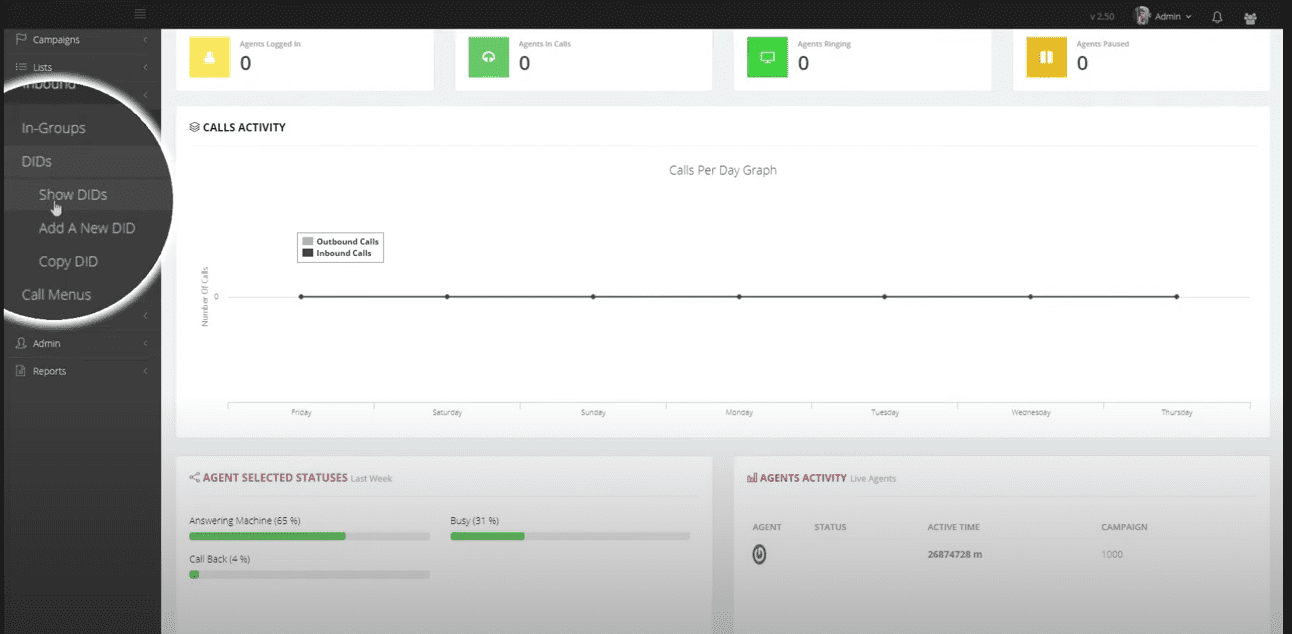Open the notifications bell
1292x634 pixels.
(1217, 17)
